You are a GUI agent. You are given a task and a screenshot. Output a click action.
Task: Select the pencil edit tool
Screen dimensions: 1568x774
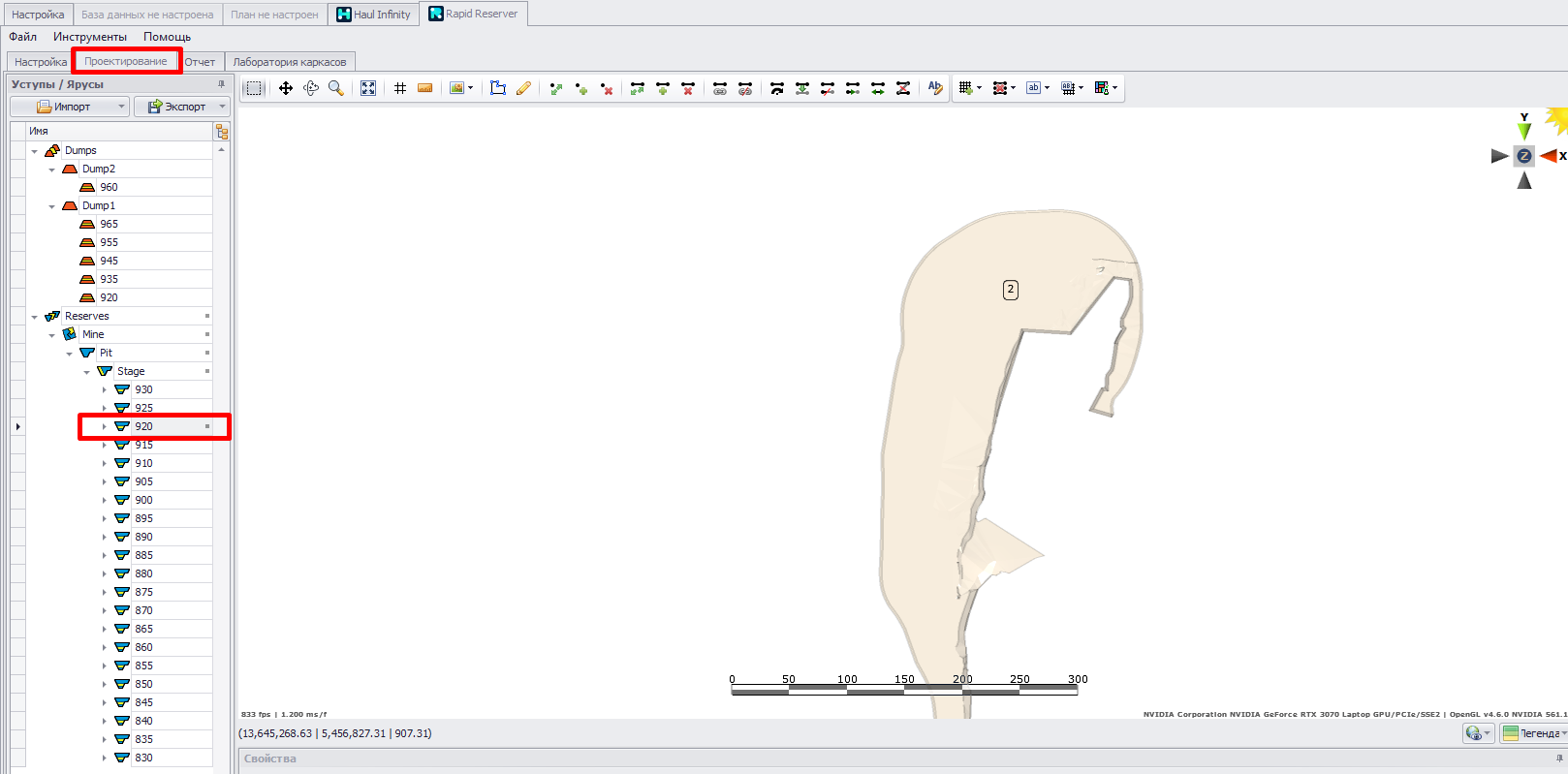(x=523, y=88)
